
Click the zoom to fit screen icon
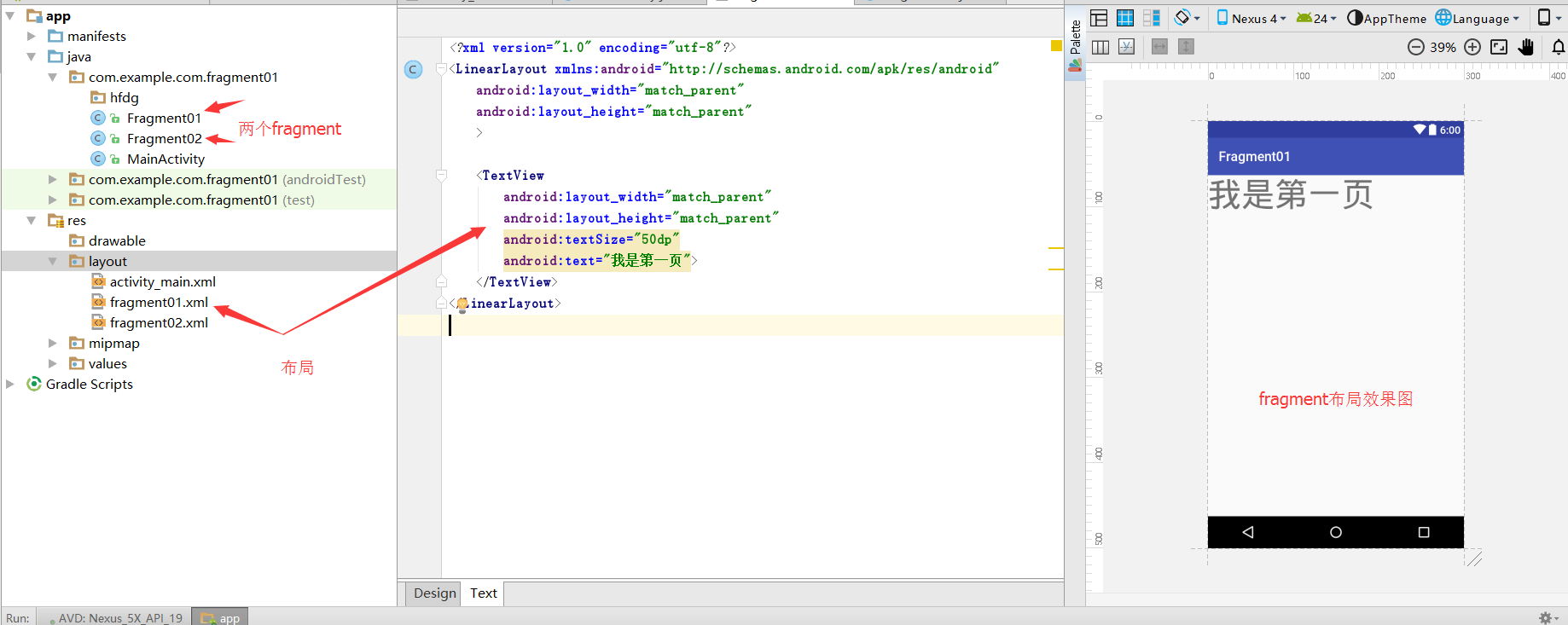point(1499,47)
